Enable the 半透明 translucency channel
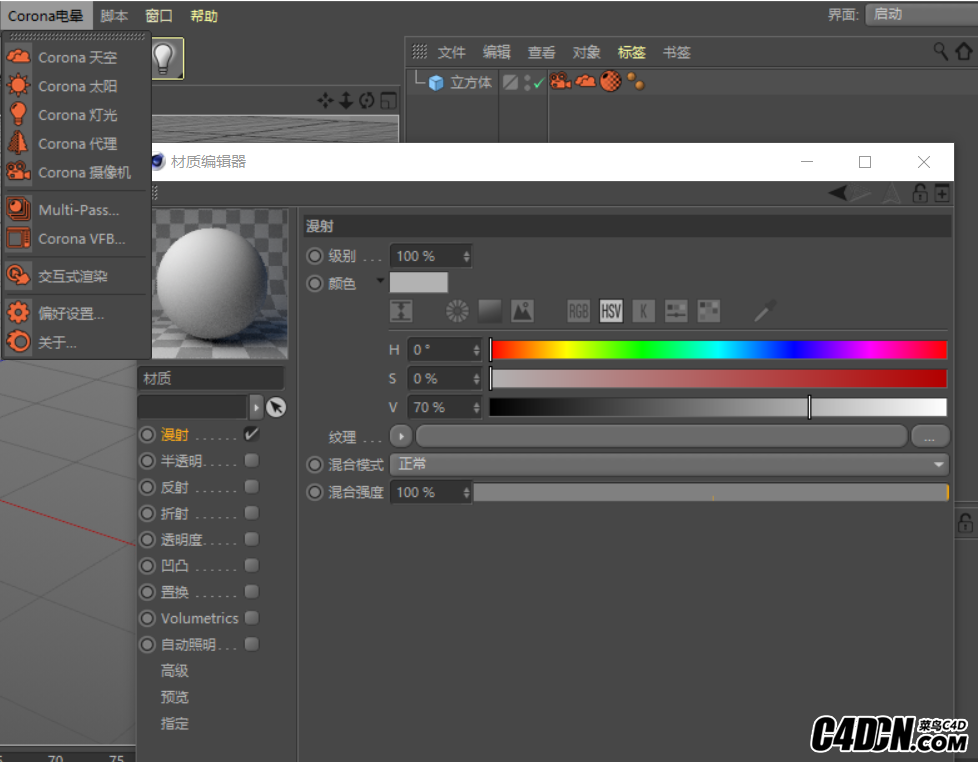The width and height of the screenshot is (978, 762). pos(251,460)
